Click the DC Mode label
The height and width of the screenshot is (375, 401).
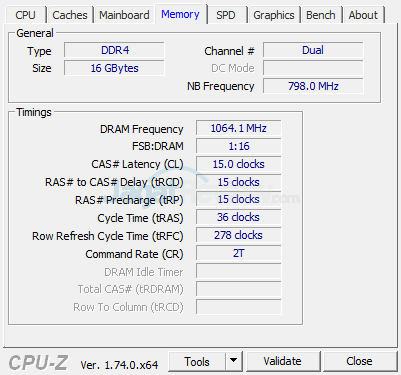[x=233, y=68]
